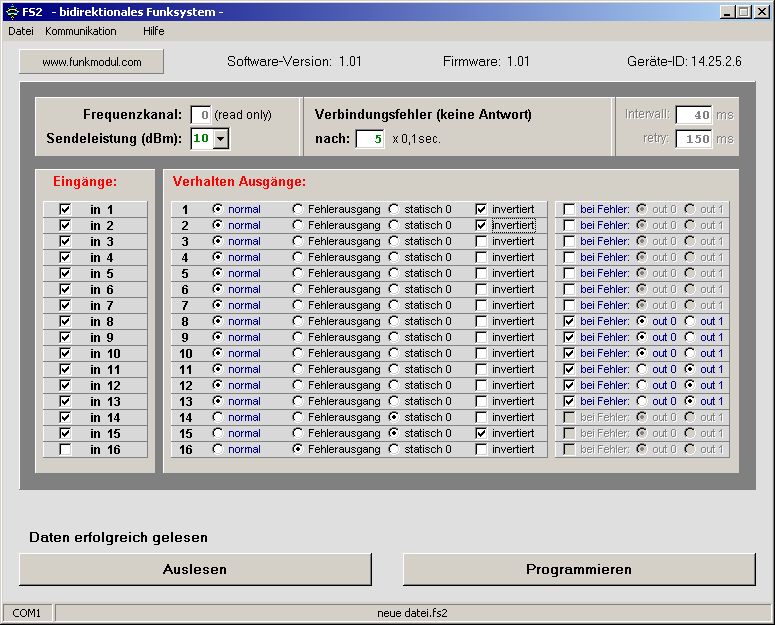
Task: Click the COM1 status bar entry
Action: click(x=27, y=613)
